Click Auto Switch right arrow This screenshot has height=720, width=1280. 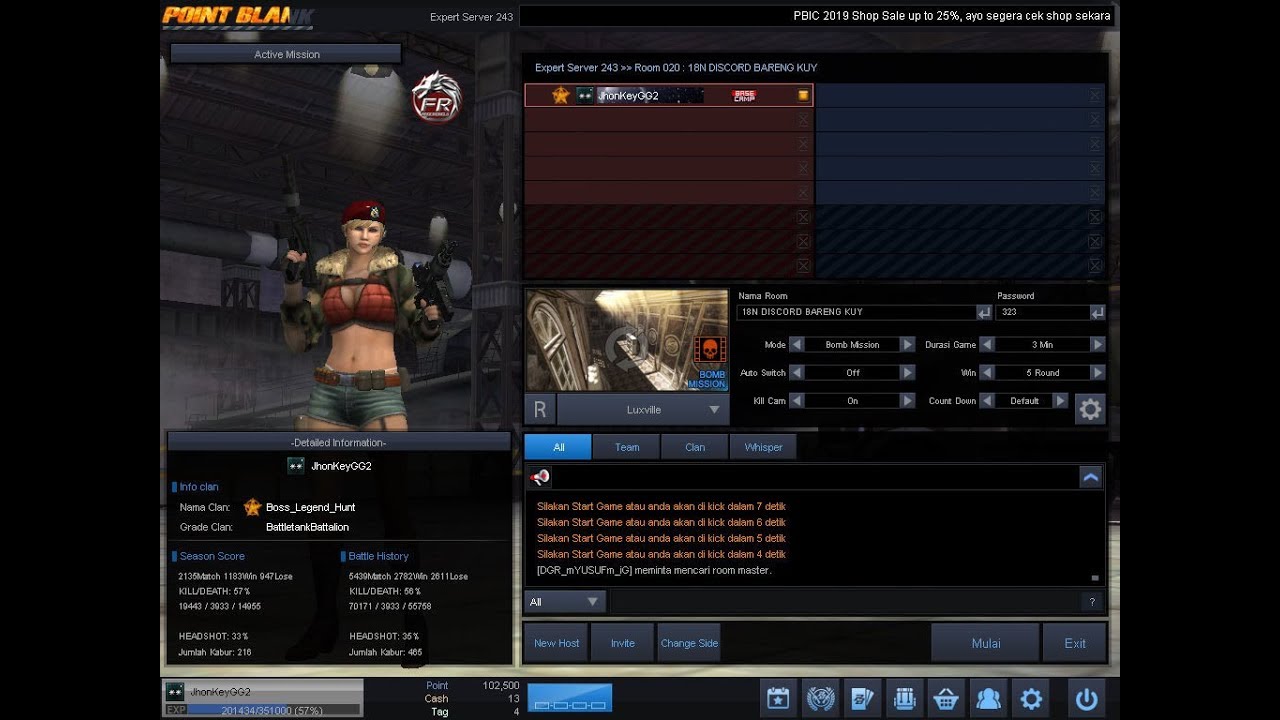point(907,372)
